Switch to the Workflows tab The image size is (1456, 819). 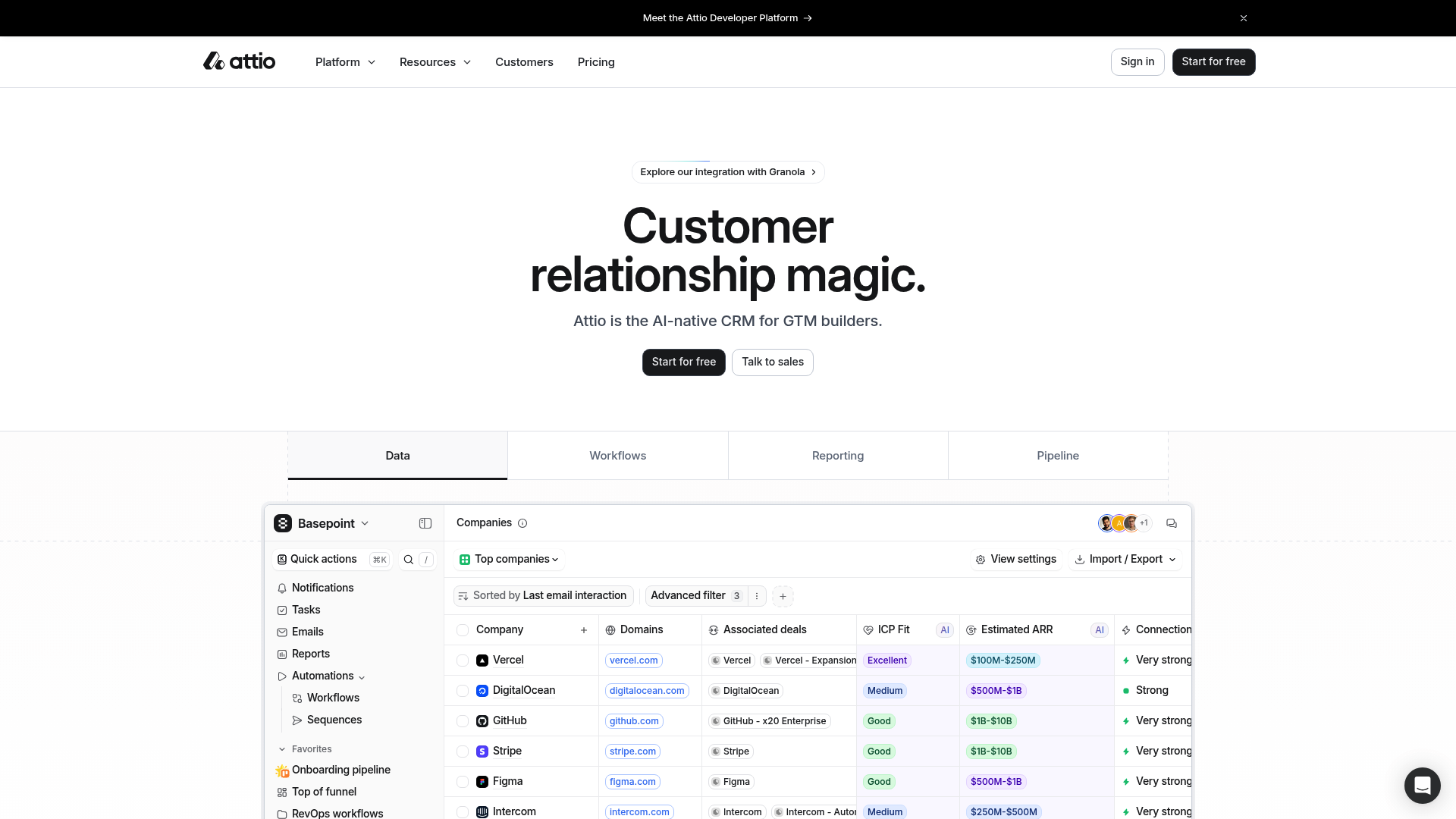(x=618, y=456)
